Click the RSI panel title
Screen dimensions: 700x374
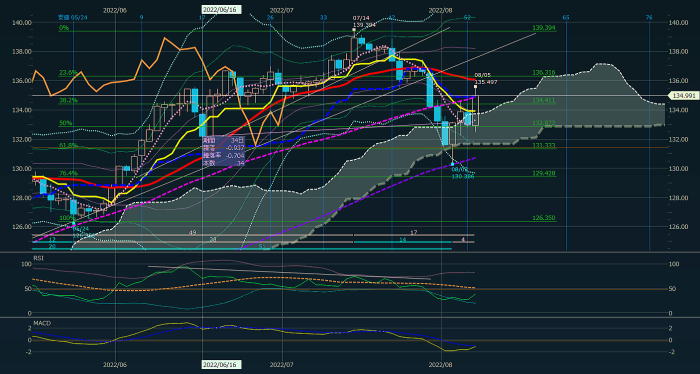[x=38, y=258]
